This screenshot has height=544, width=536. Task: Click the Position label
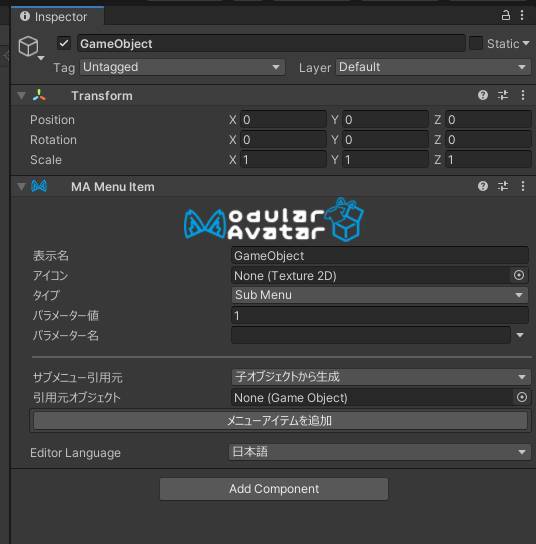[52, 120]
